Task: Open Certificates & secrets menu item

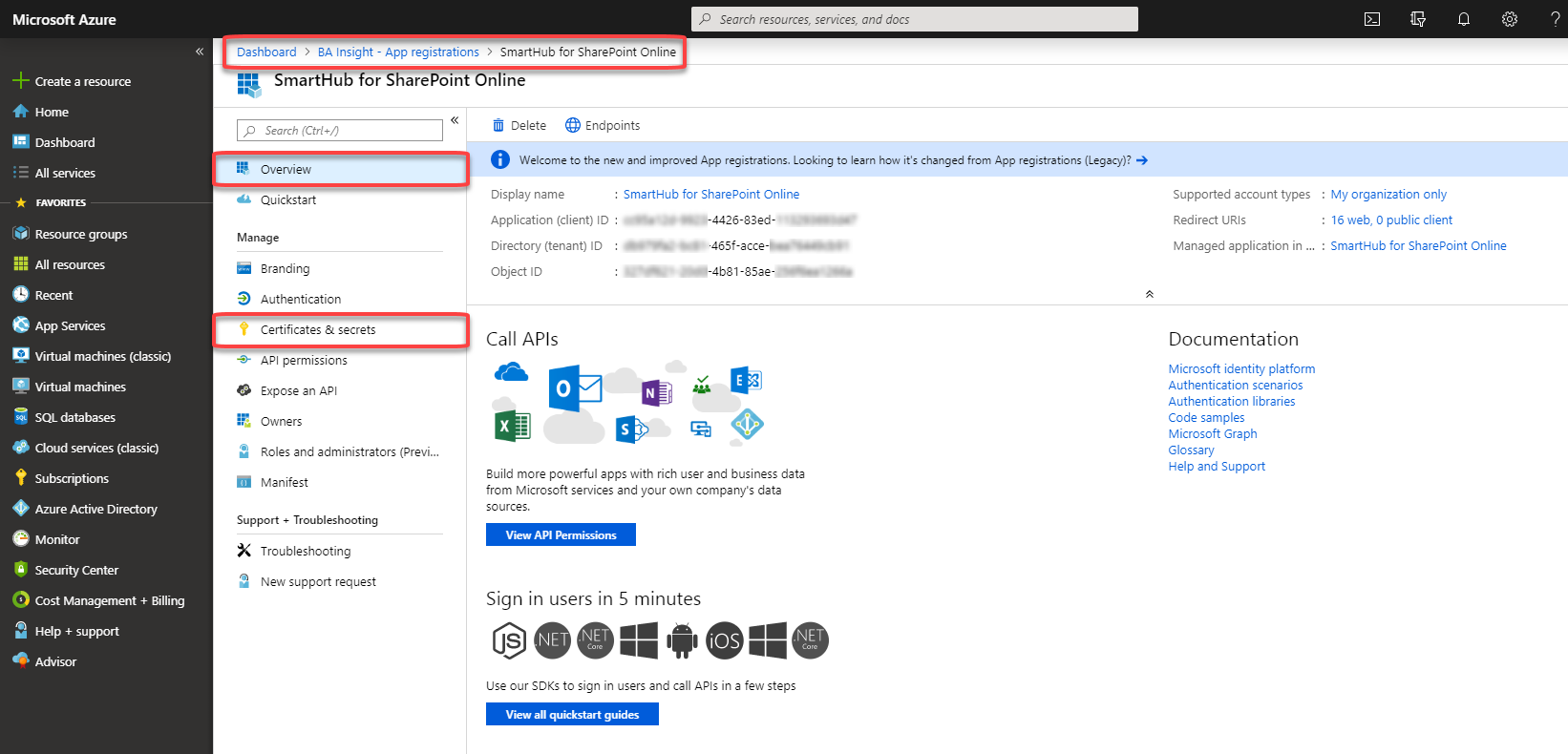Action: pyautogui.click(x=318, y=329)
